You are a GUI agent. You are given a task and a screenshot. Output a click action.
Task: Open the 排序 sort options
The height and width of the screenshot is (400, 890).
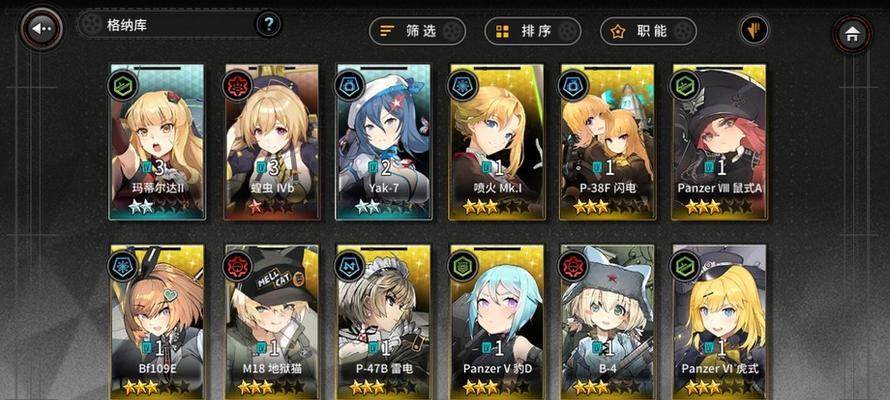[532, 31]
